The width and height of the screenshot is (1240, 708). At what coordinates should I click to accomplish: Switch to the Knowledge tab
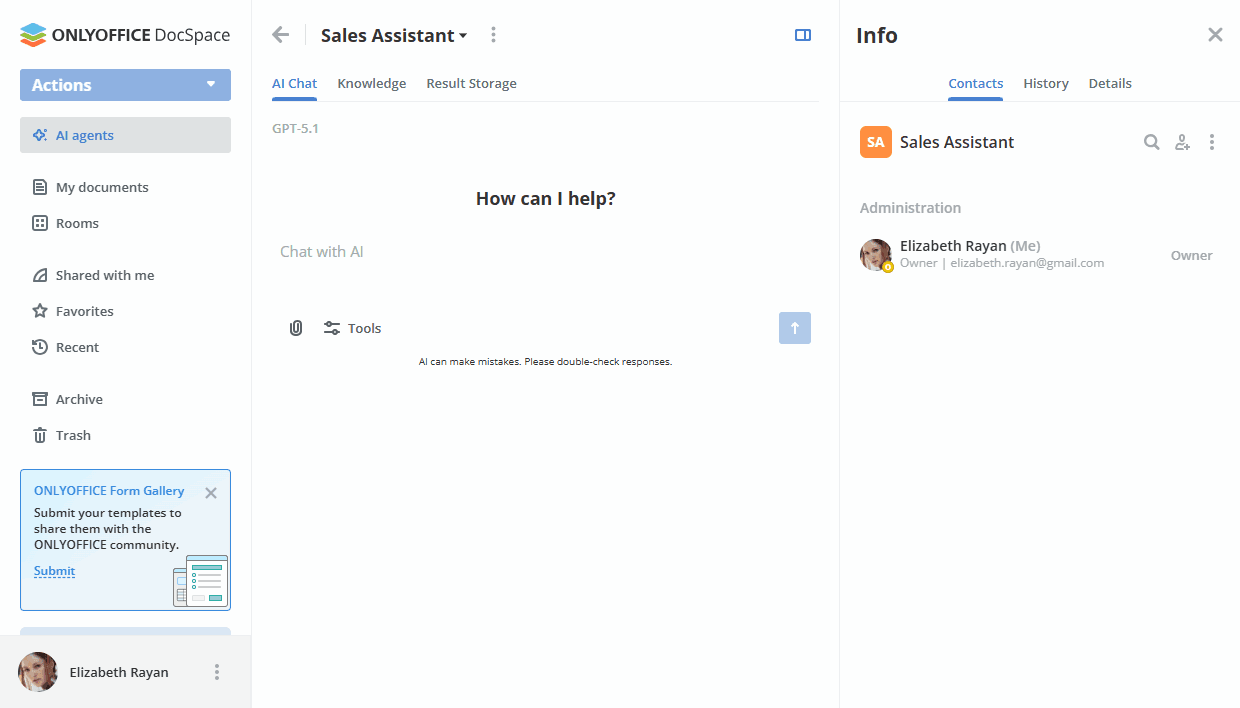[371, 83]
